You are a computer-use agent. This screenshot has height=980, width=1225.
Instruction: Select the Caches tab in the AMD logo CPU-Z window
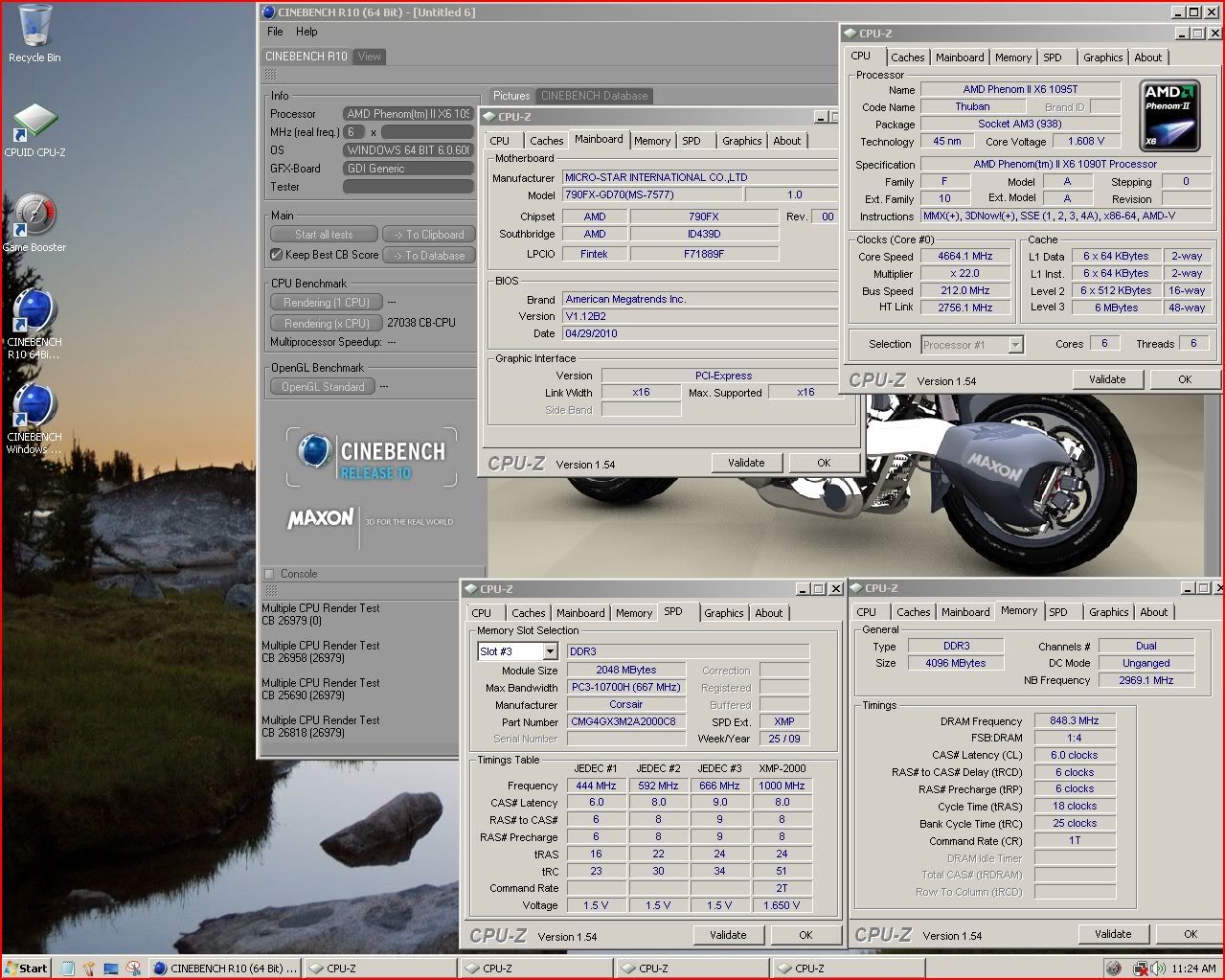[x=908, y=57]
